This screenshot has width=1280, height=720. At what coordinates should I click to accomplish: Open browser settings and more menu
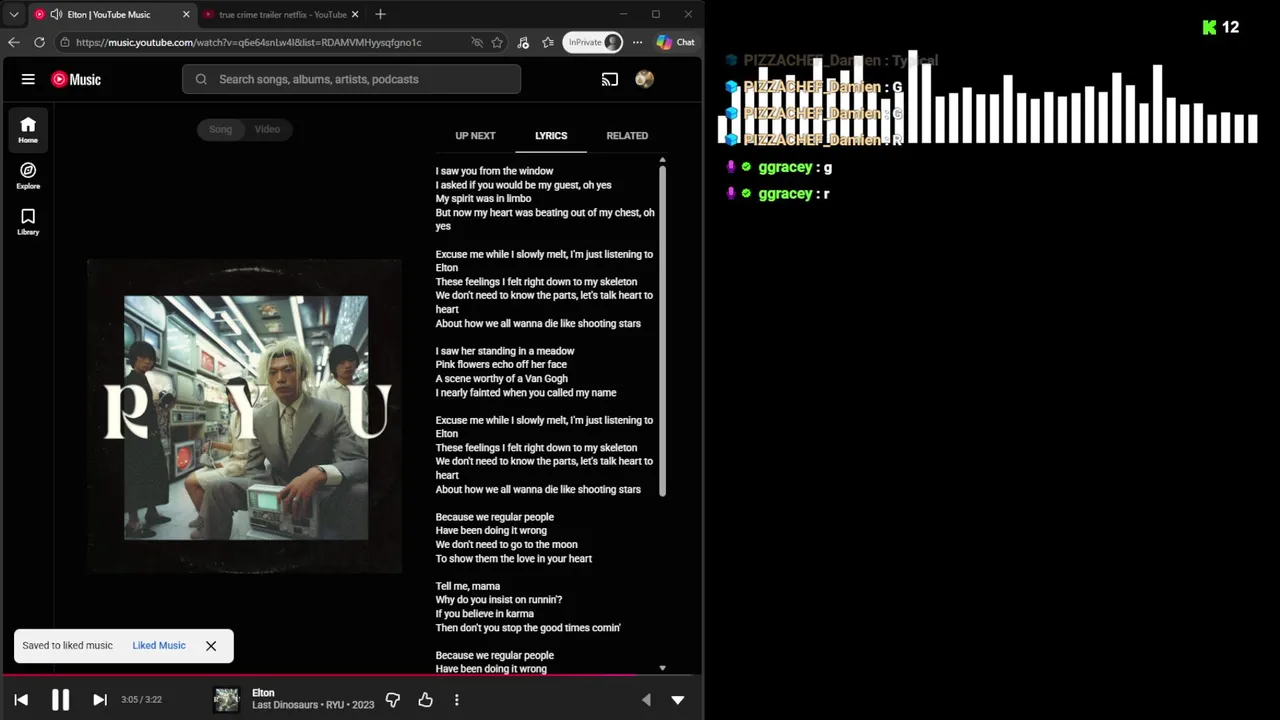pos(637,42)
